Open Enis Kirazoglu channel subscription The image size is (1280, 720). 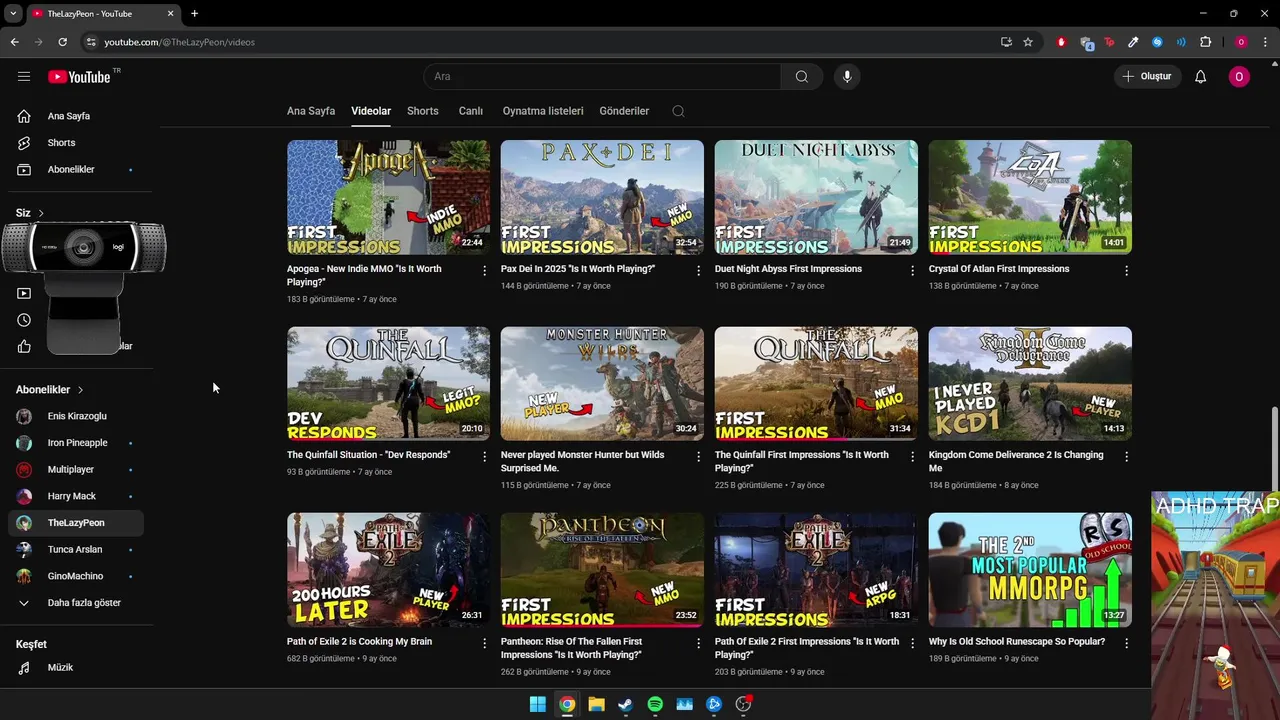tap(76, 416)
